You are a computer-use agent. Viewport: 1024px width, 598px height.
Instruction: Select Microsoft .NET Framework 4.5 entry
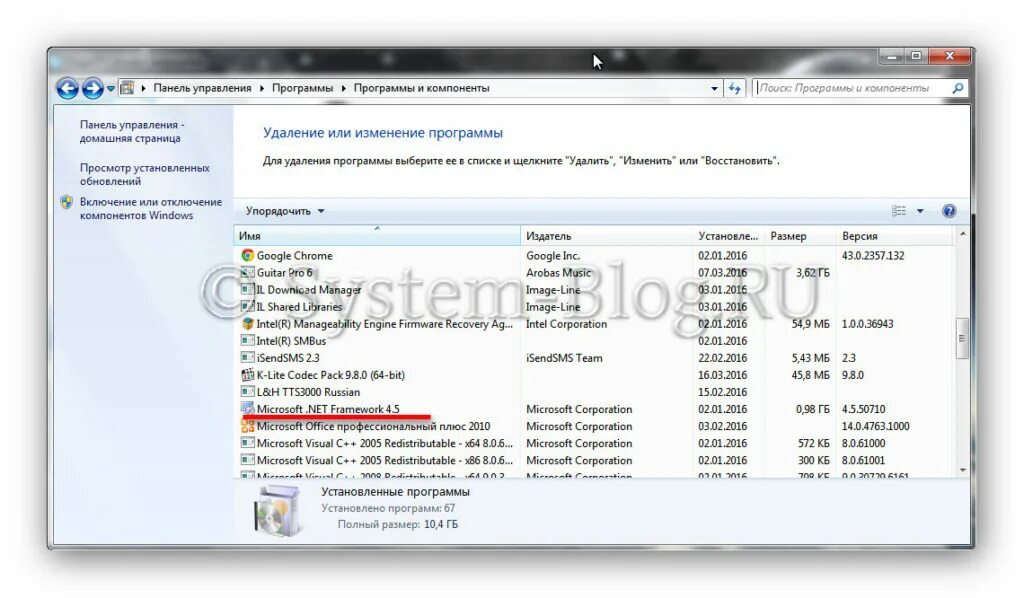point(328,409)
